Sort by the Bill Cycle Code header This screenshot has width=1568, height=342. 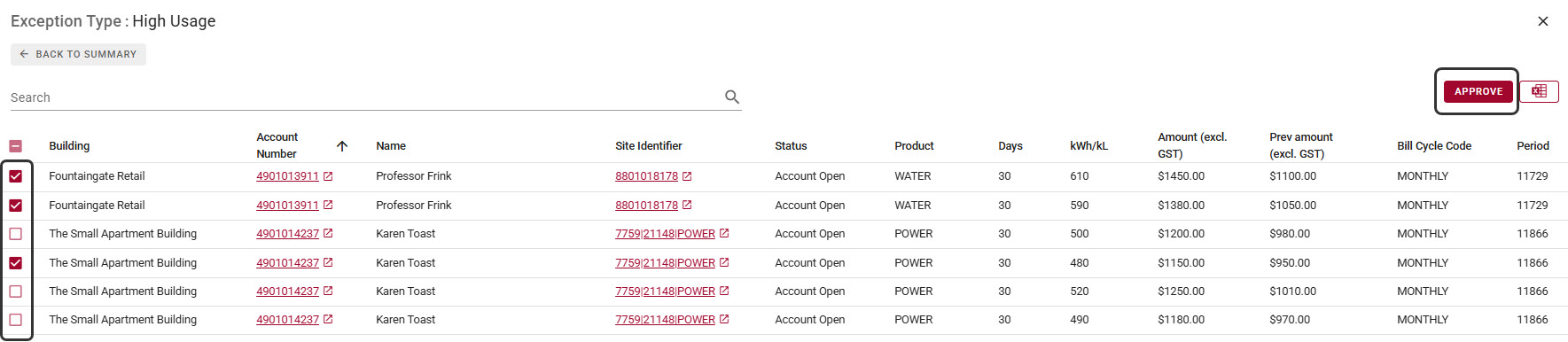point(1434,146)
